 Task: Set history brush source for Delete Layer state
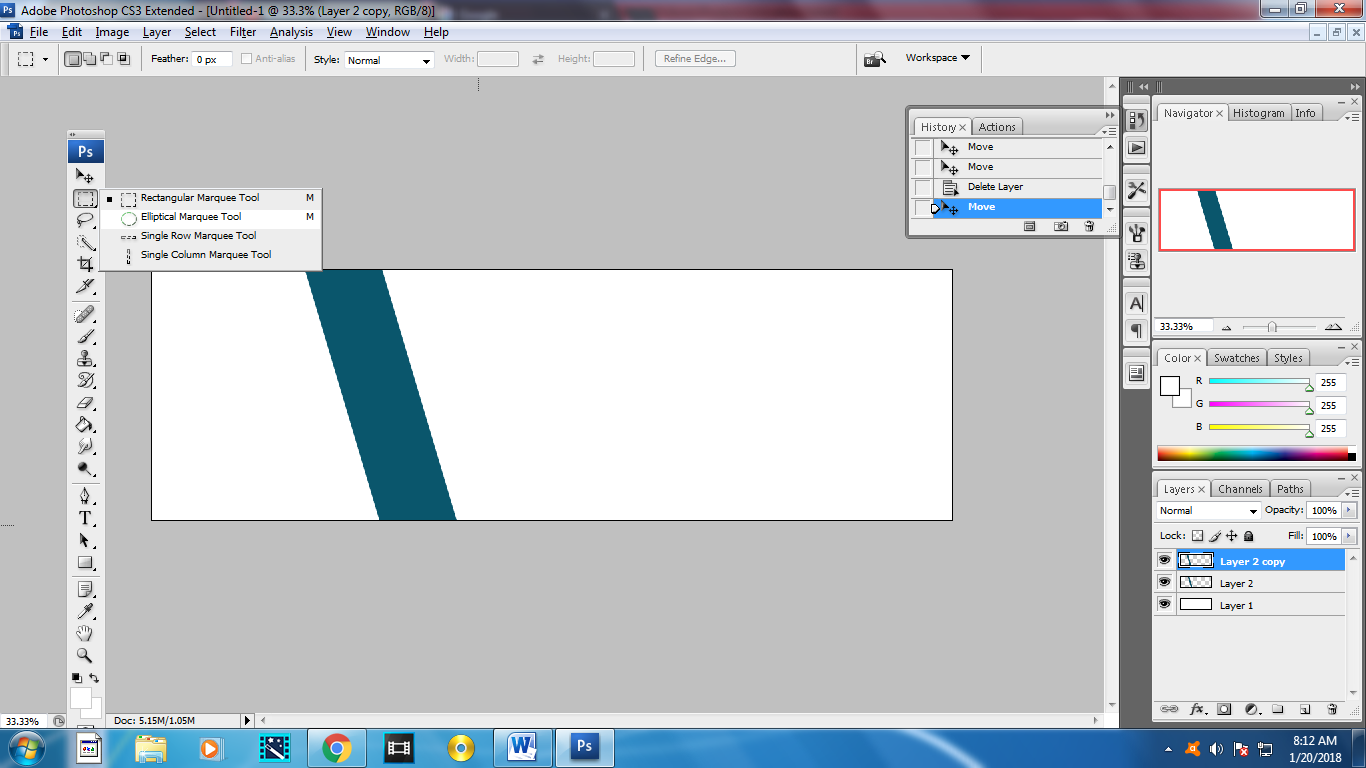[922, 187]
